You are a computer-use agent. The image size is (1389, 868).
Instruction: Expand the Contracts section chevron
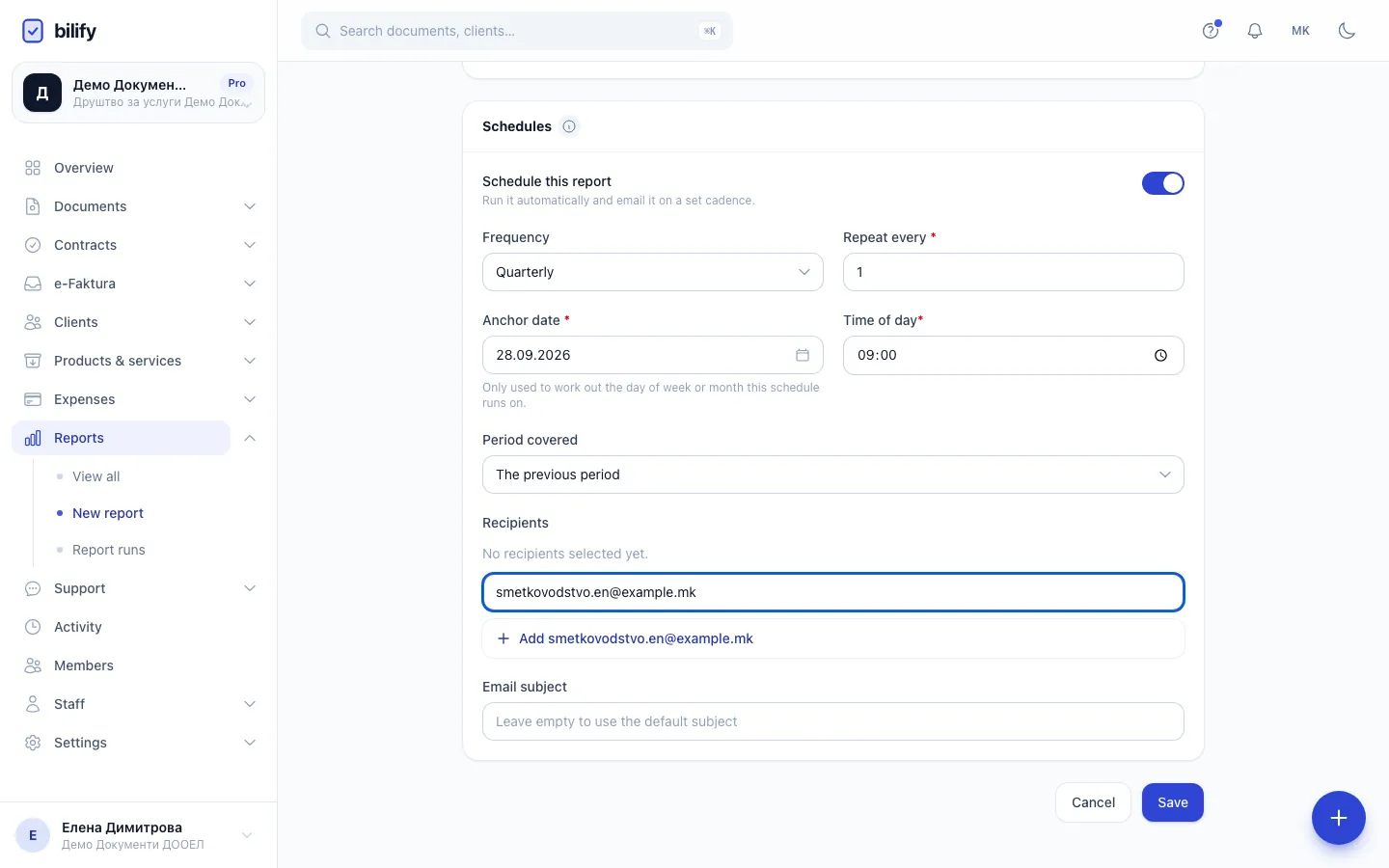(x=250, y=245)
